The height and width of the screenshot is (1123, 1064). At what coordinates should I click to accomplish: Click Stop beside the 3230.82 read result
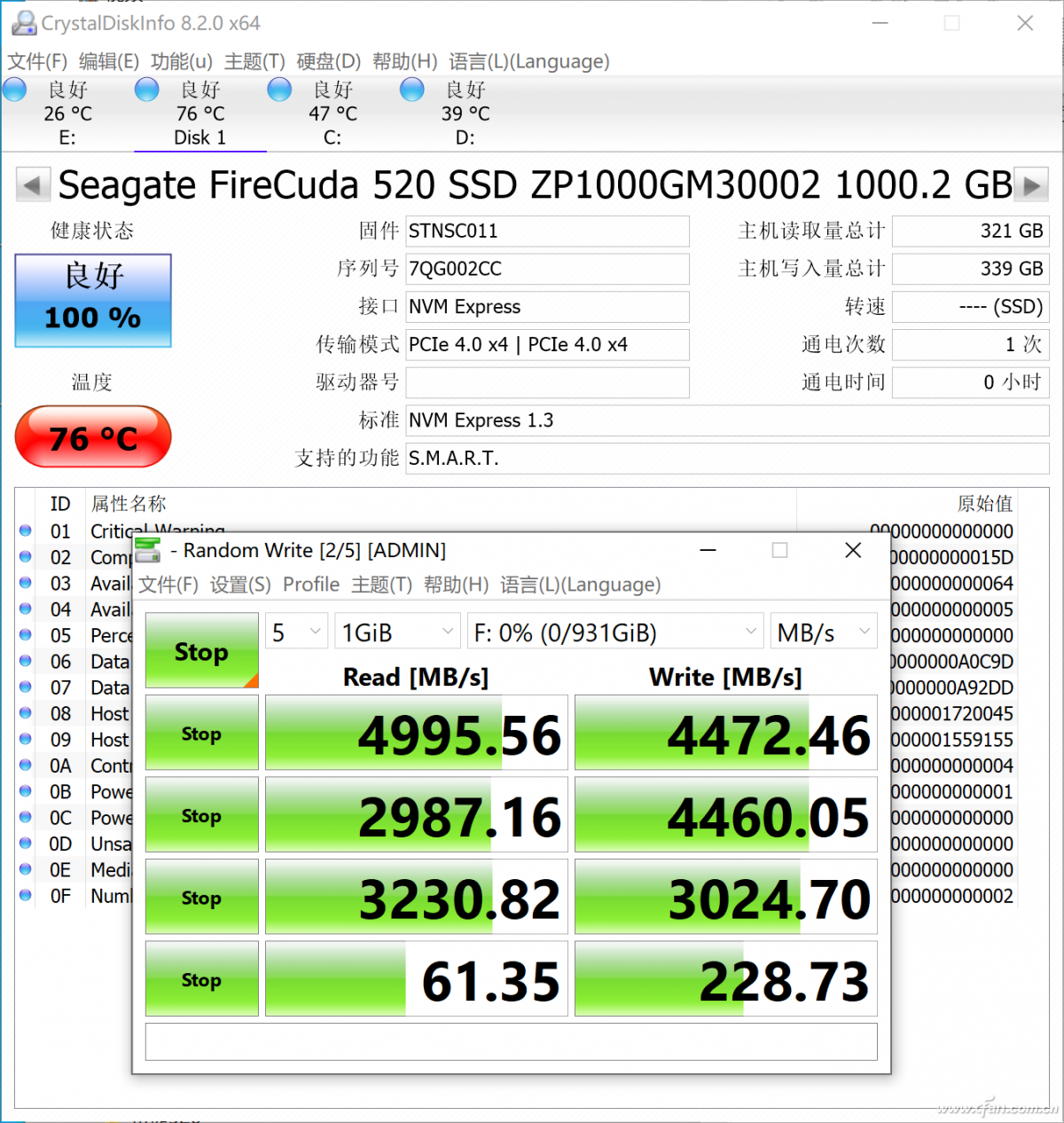click(x=202, y=897)
